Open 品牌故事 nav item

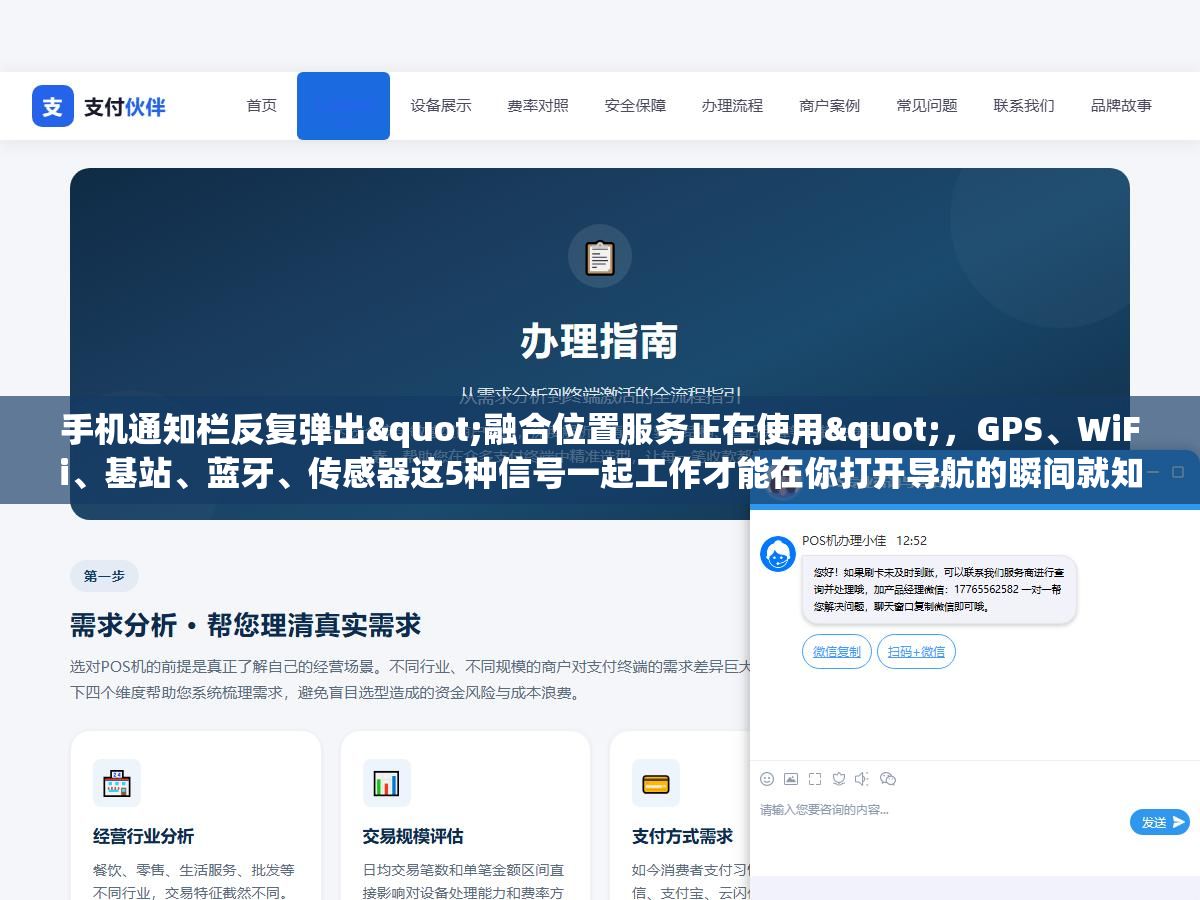[x=1121, y=106]
